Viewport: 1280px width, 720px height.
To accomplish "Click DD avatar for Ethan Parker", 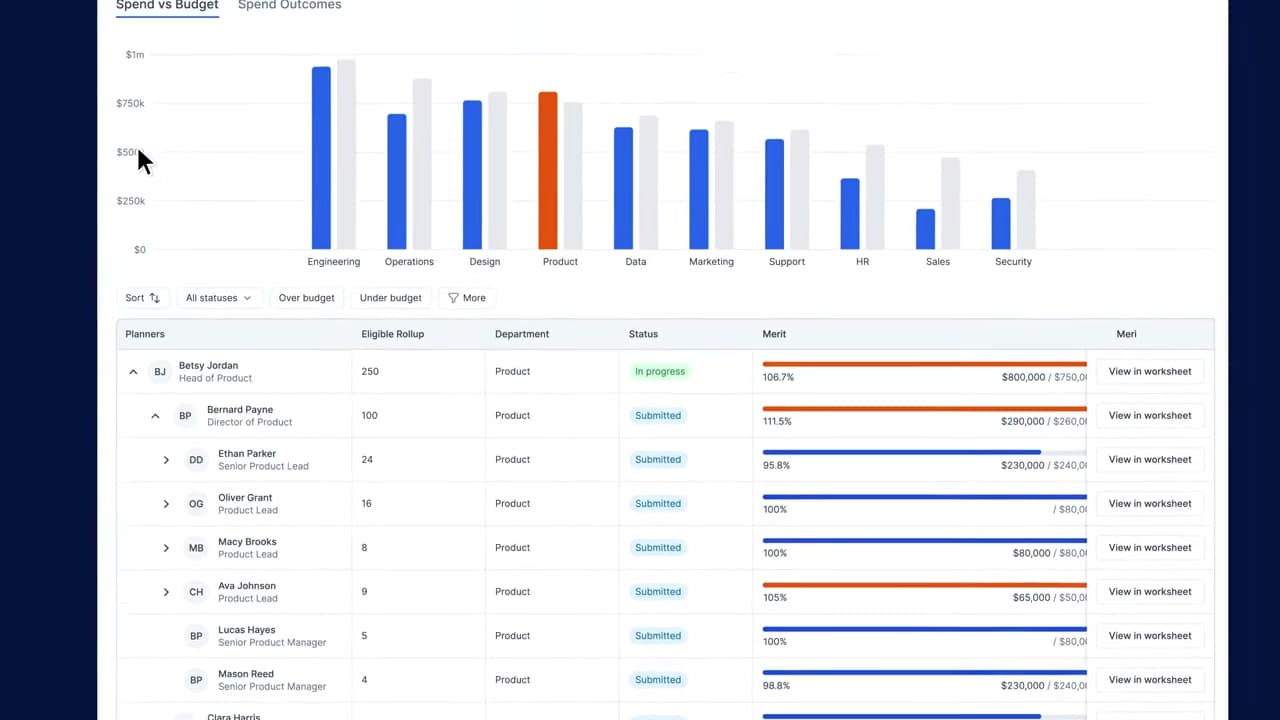I will coord(196,460).
